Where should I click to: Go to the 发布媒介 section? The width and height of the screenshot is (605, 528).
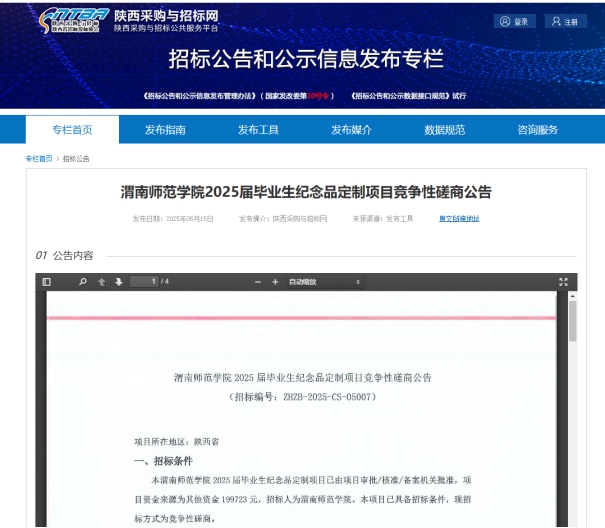351,130
